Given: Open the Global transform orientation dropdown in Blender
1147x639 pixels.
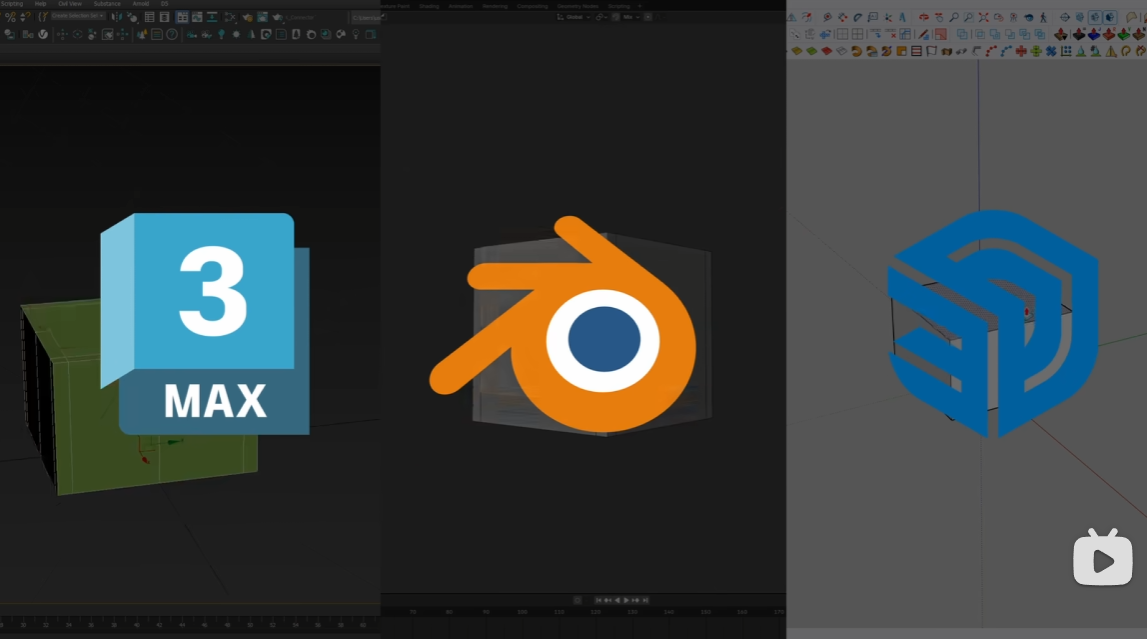Looking at the screenshot, I should (x=574, y=17).
